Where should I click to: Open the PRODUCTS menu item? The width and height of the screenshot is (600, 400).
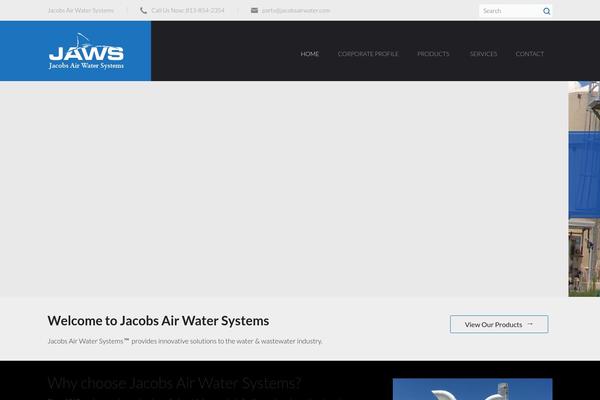(x=433, y=54)
